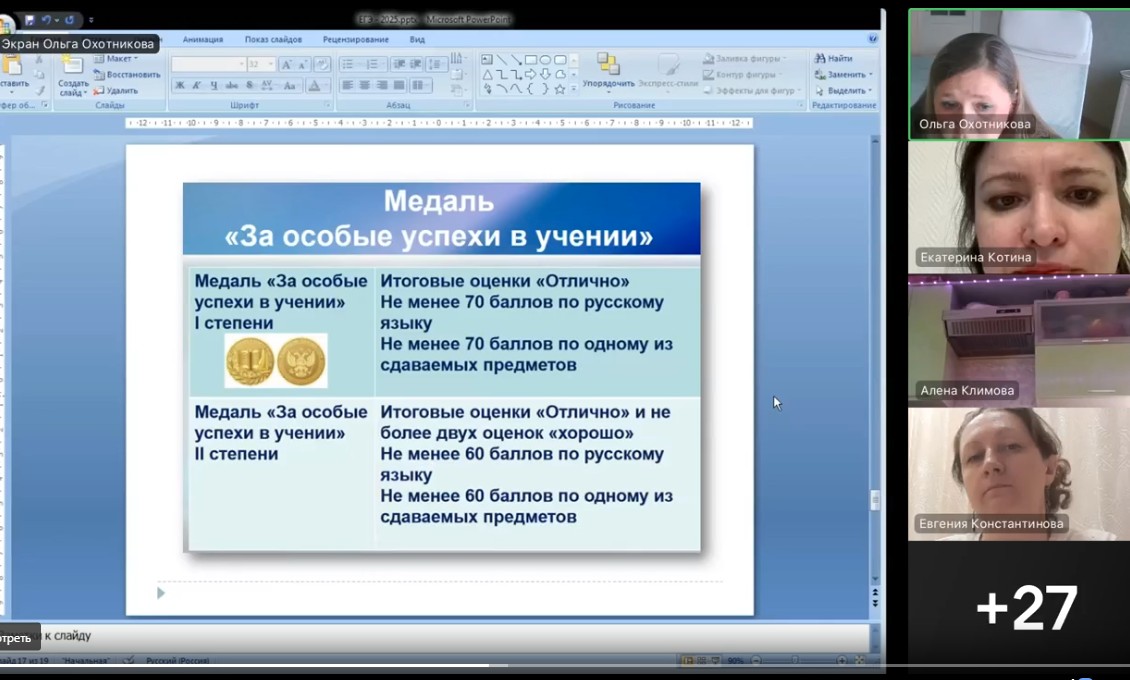
Task: Click the decrease font size icon
Action: tap(303, 65)
